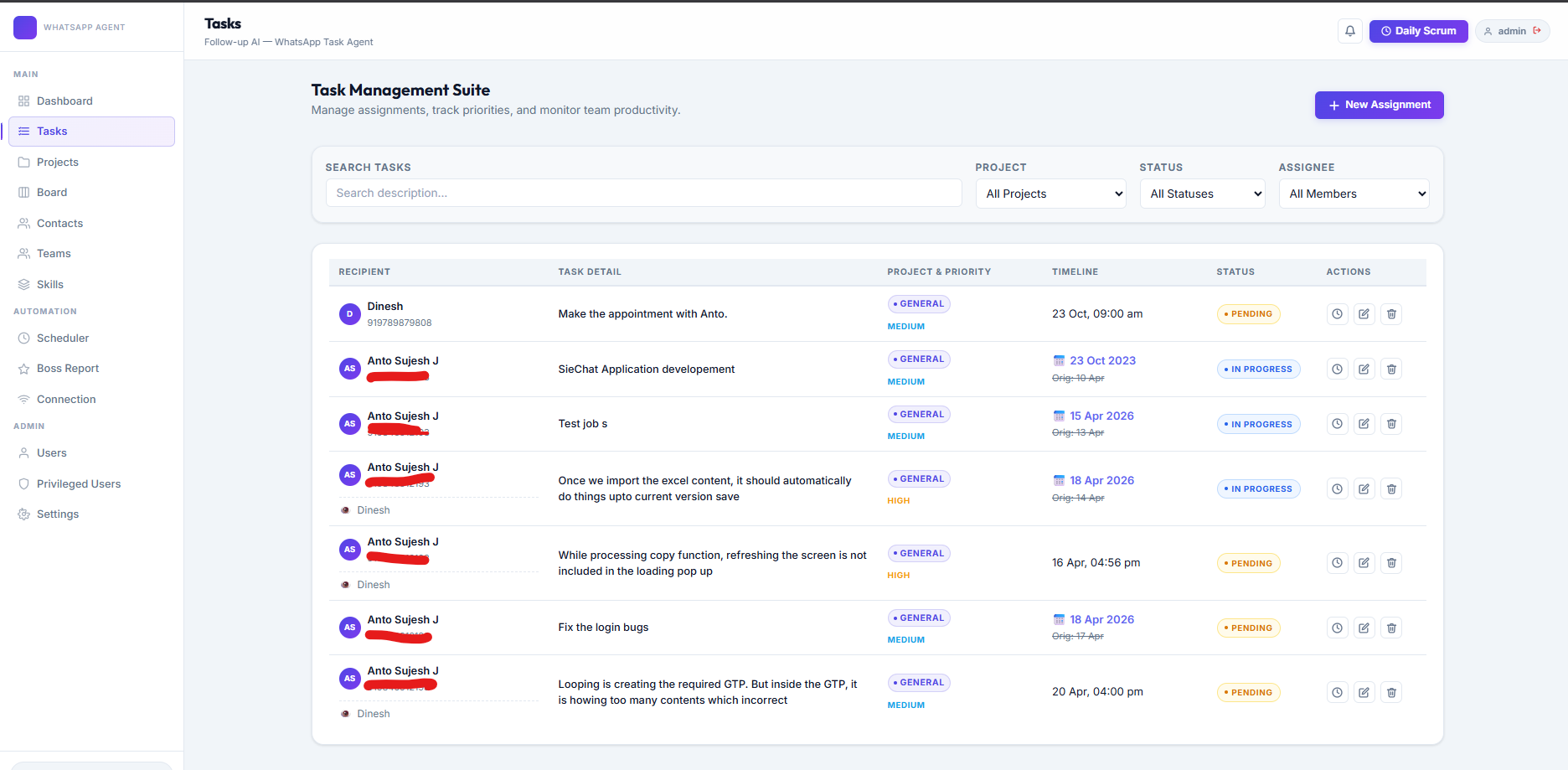Edit the "Looping is creating the required GTP" task
The height and width of the screenshot is (770, 1568).
click(x=1364, y=692)
